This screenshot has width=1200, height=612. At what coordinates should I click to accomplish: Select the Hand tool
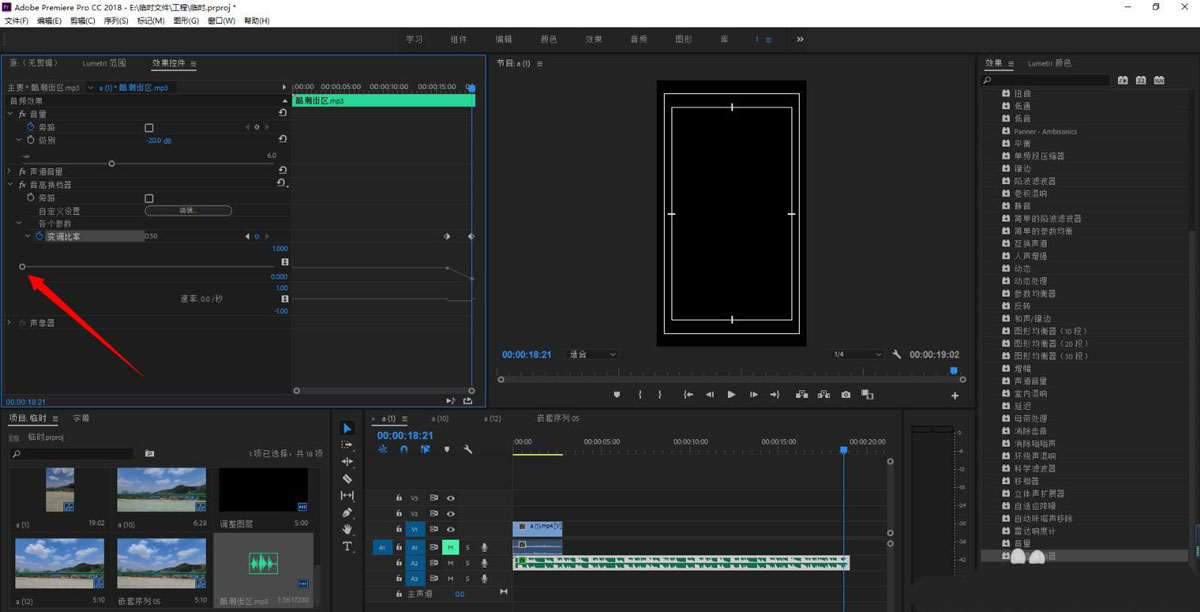pyautogui.click(x=347, y=530)
